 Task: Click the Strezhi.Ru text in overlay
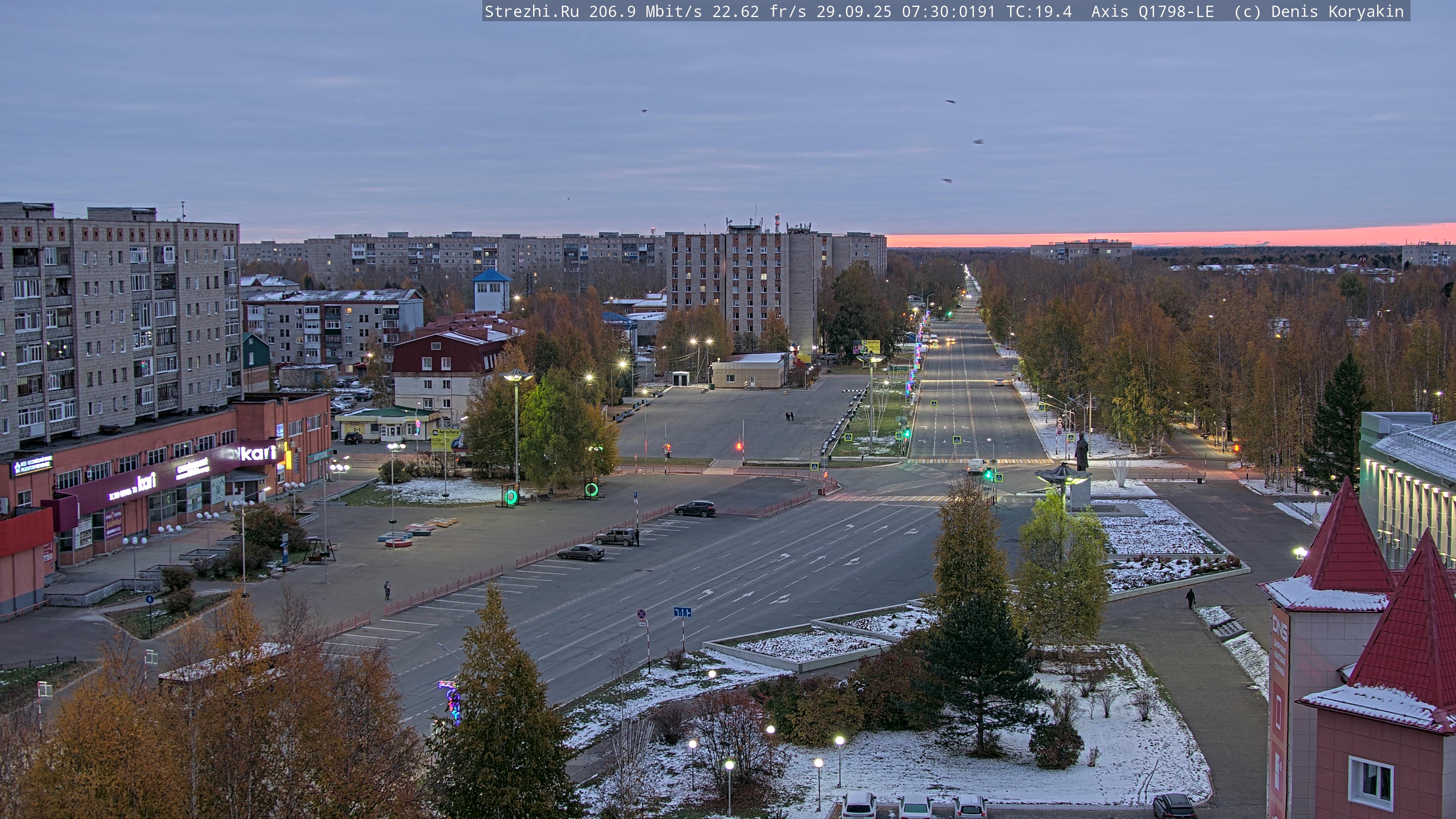point(531,12)
